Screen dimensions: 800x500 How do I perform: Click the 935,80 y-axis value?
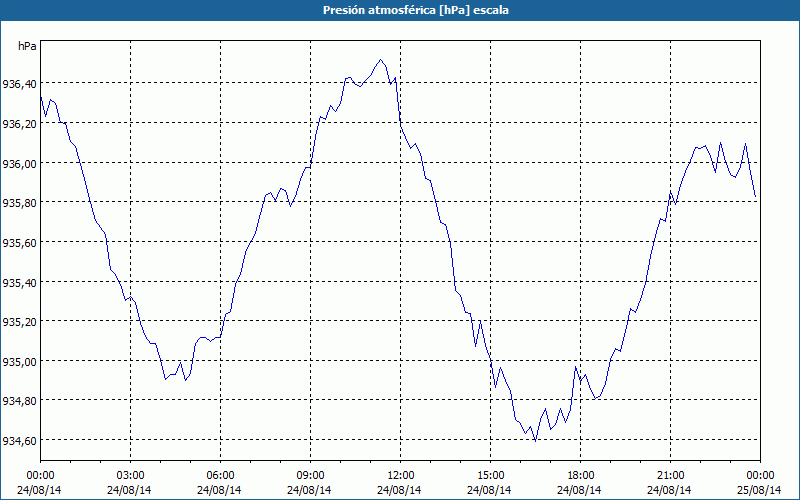coord(20,203)
